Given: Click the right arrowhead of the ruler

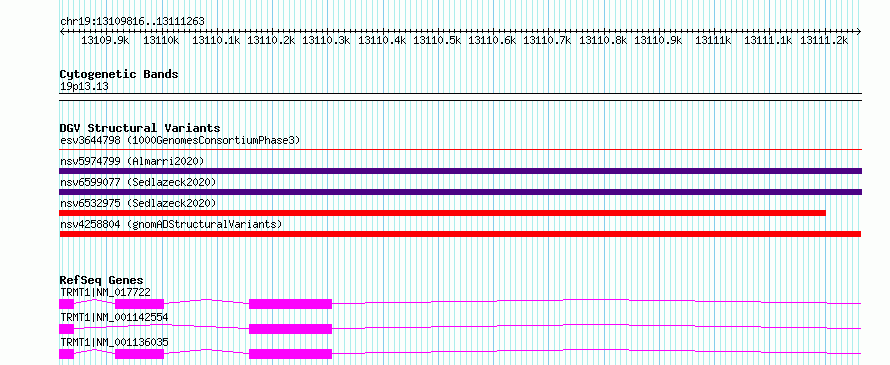Looking at the screenshot, I should (x=859, y=31).
